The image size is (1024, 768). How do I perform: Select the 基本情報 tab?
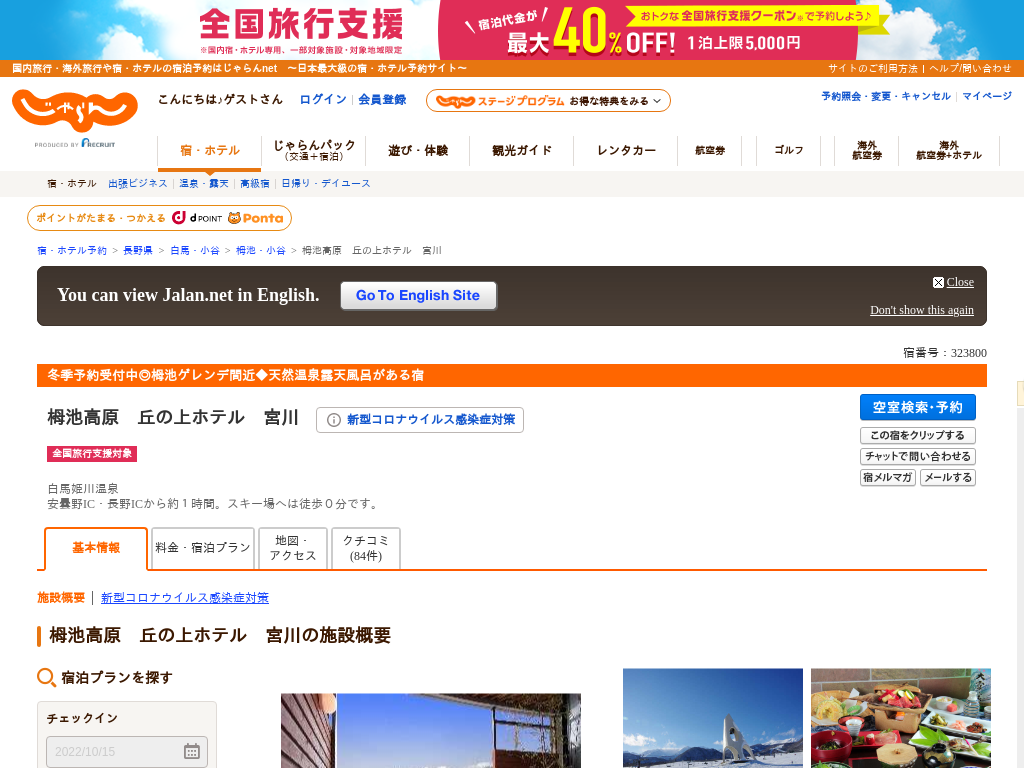click(x=96, y=549)
